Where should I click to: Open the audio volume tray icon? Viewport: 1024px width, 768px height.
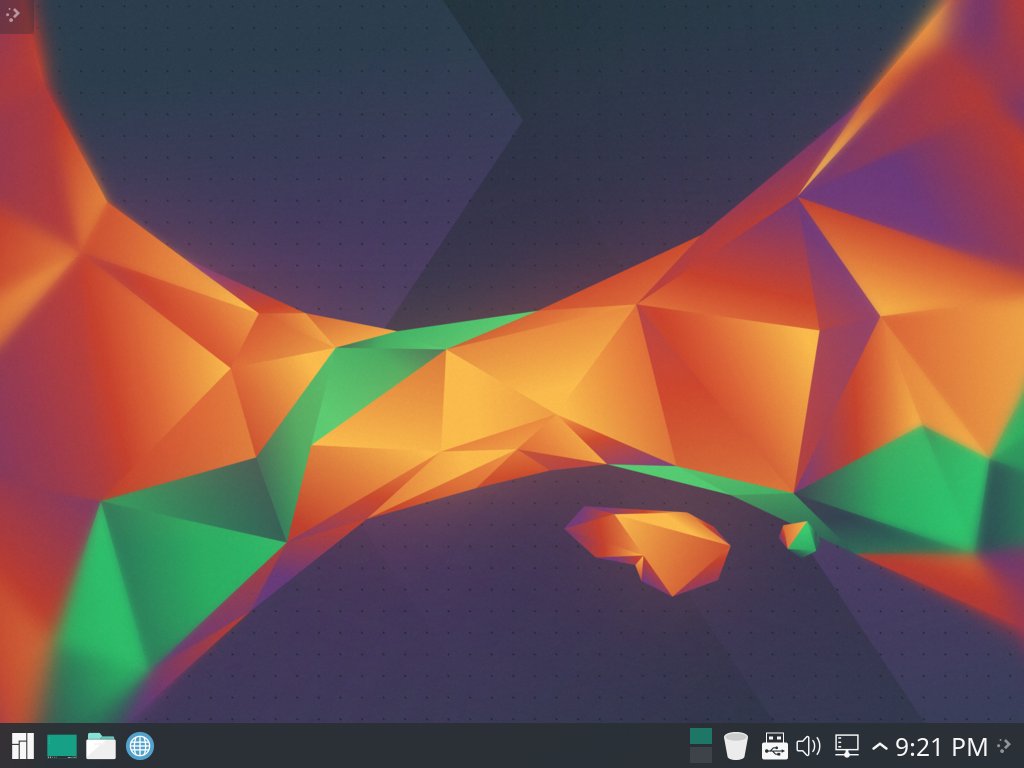tap(808, 746)
